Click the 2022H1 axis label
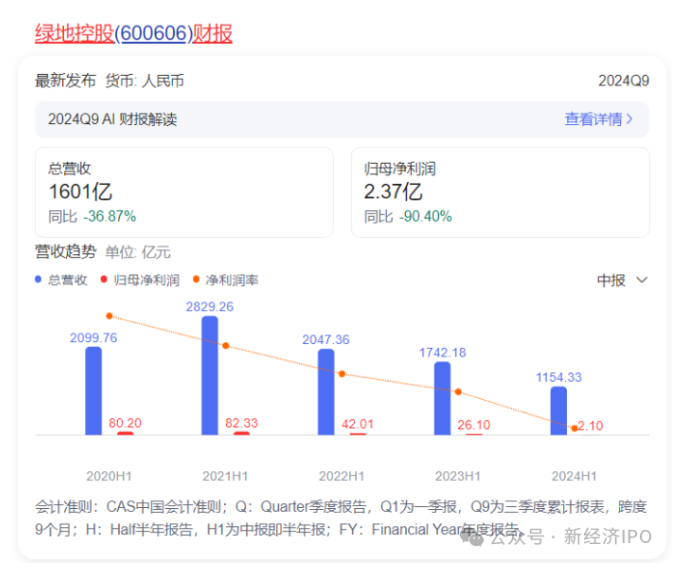 [342, 476]
